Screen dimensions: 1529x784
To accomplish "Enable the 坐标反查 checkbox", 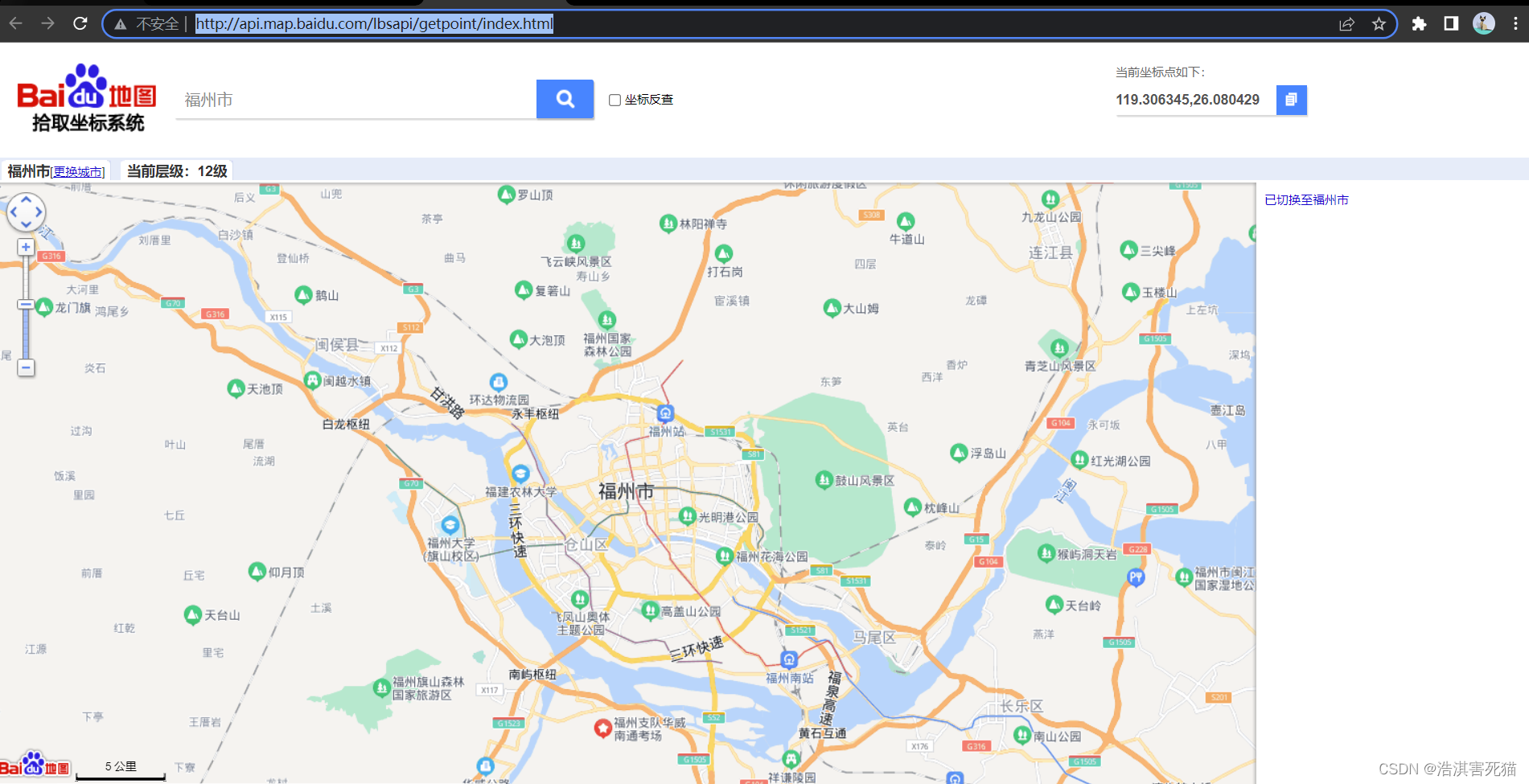I will coord(614,100).
